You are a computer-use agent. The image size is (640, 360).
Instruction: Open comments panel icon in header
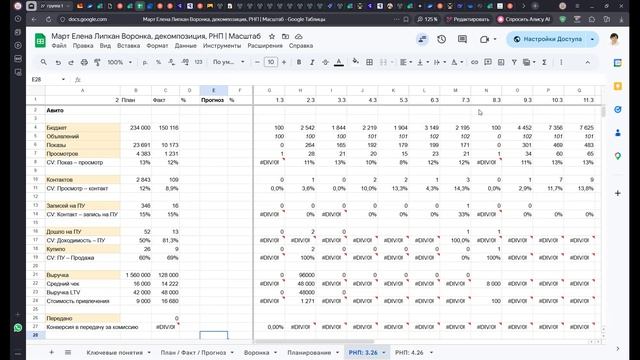[462, 39]
